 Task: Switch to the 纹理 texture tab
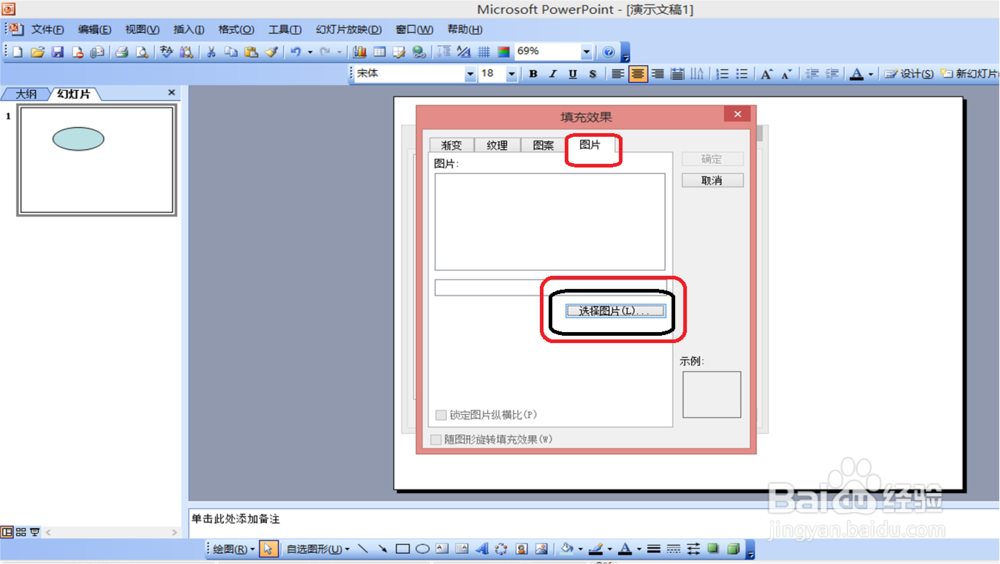point(497,145)
